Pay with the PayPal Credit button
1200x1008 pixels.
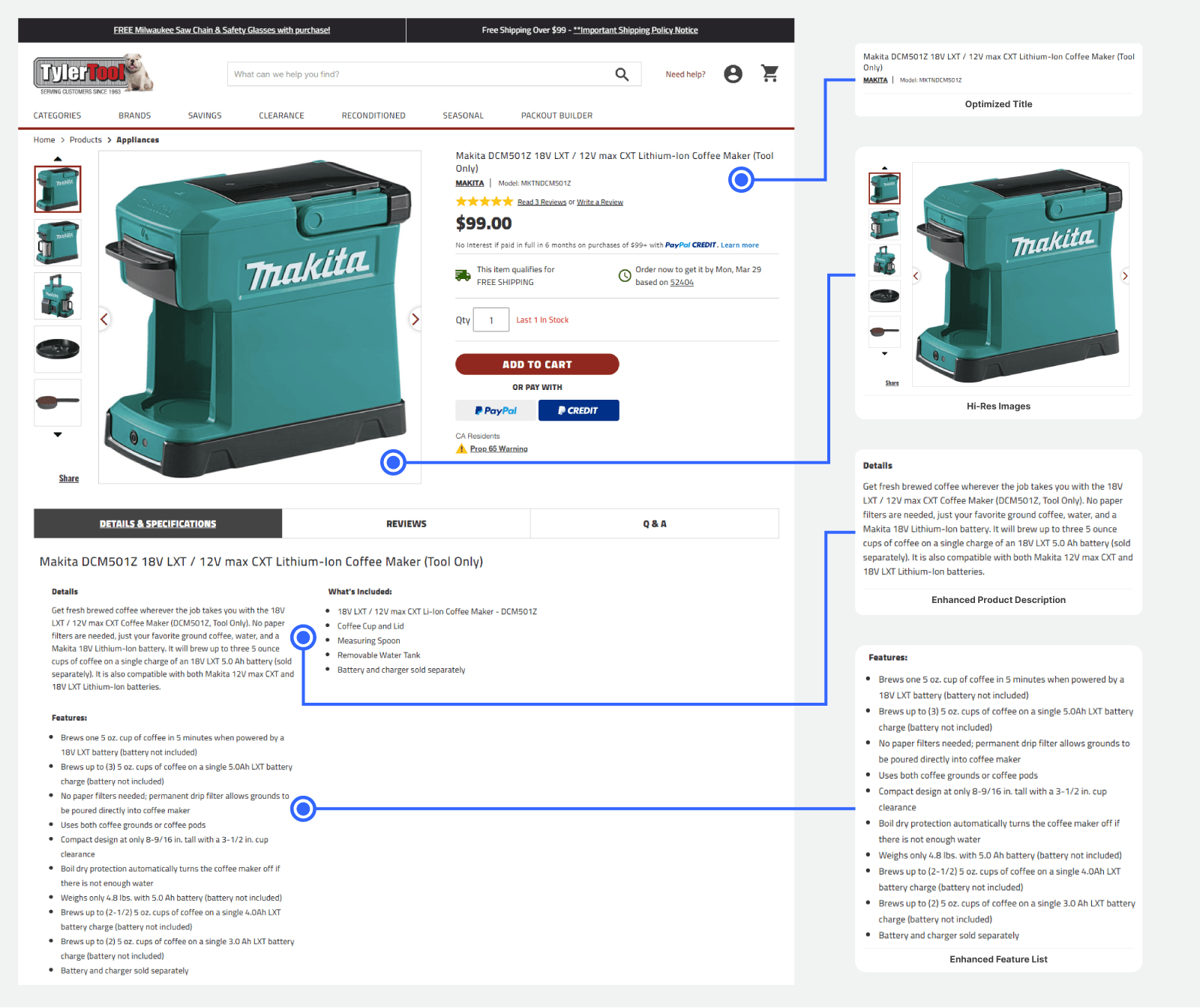pyautogui.click(x=578, y=410)
